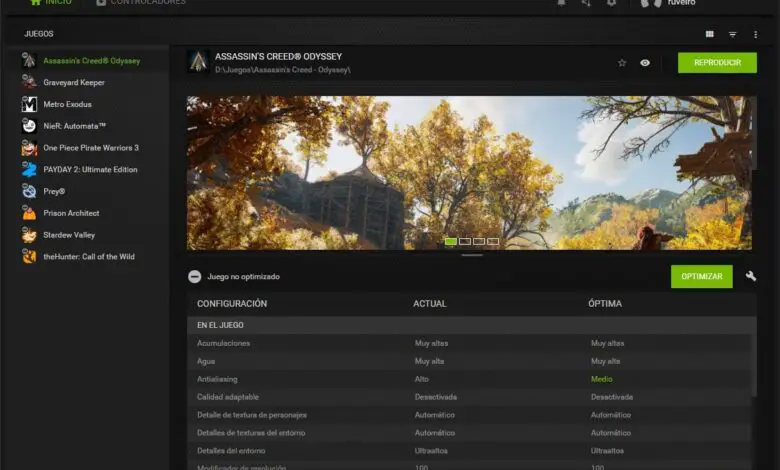Click the ACTUAL column header
This screenshot has width=780, height=470.
[x=429, y=303]
